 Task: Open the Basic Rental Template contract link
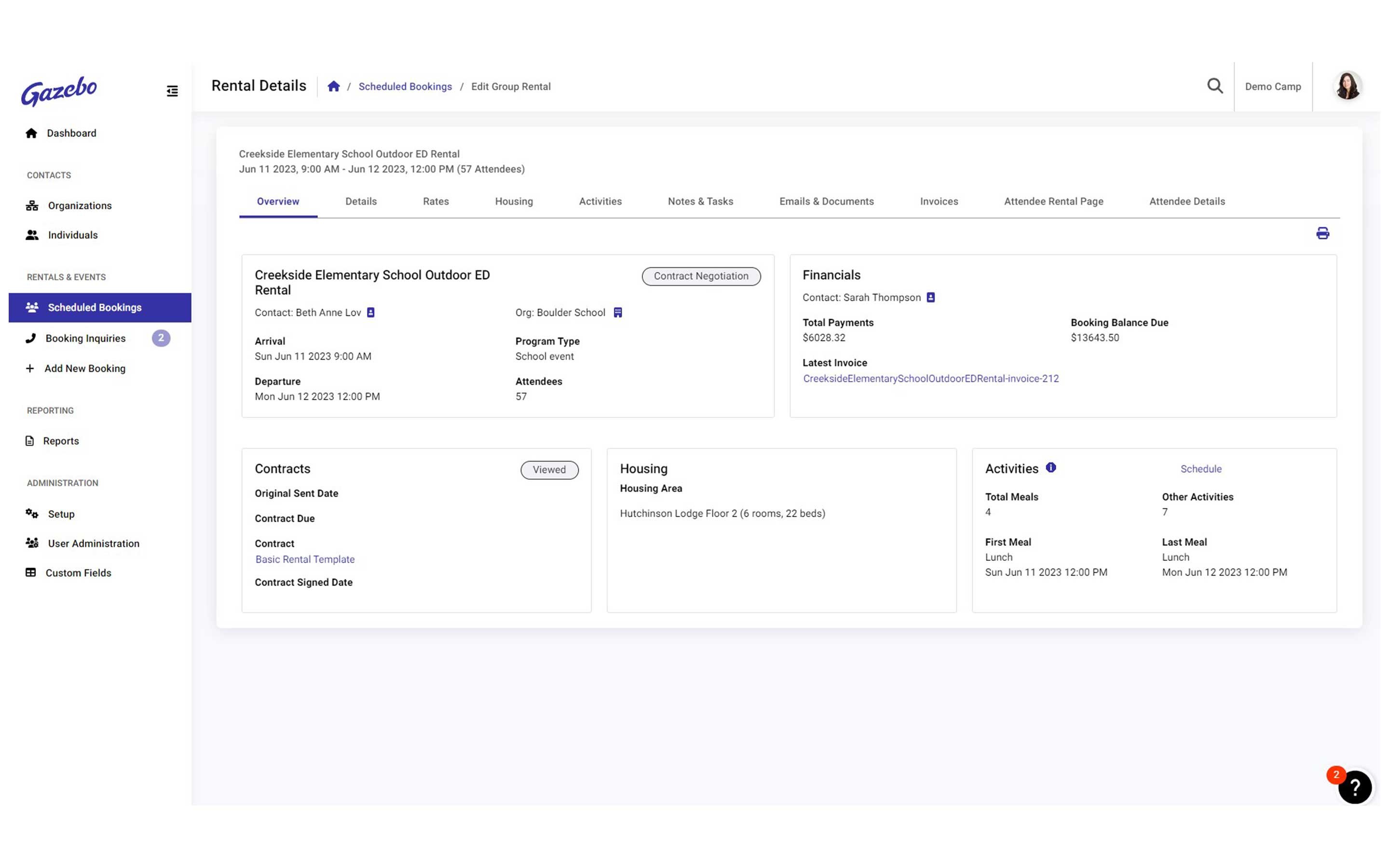[x=305, y=559]
